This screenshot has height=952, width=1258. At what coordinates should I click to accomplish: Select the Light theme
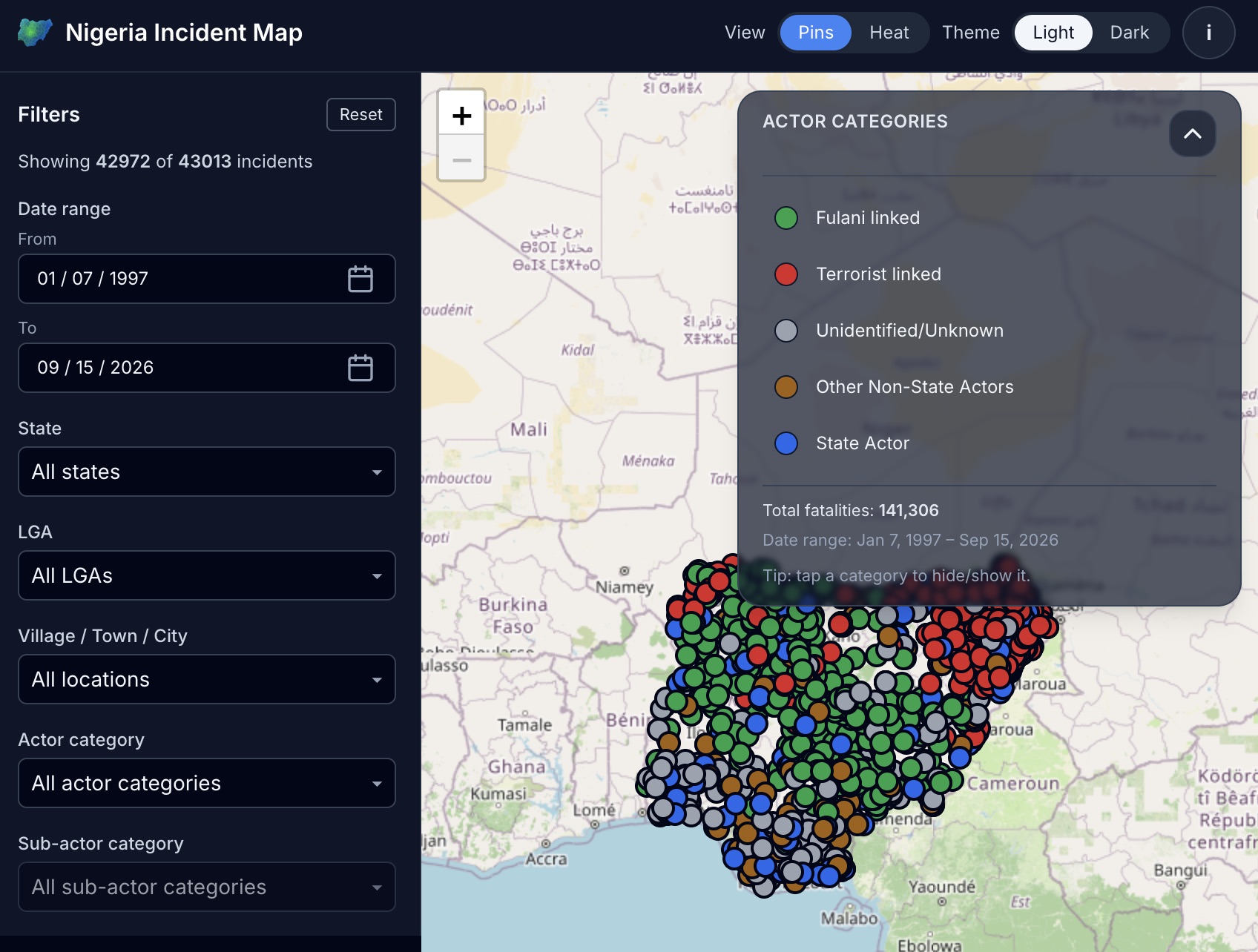pos(1053,33)
